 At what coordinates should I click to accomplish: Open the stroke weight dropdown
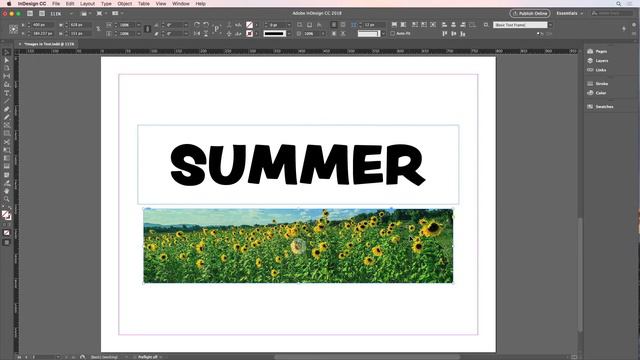point(289,25)
